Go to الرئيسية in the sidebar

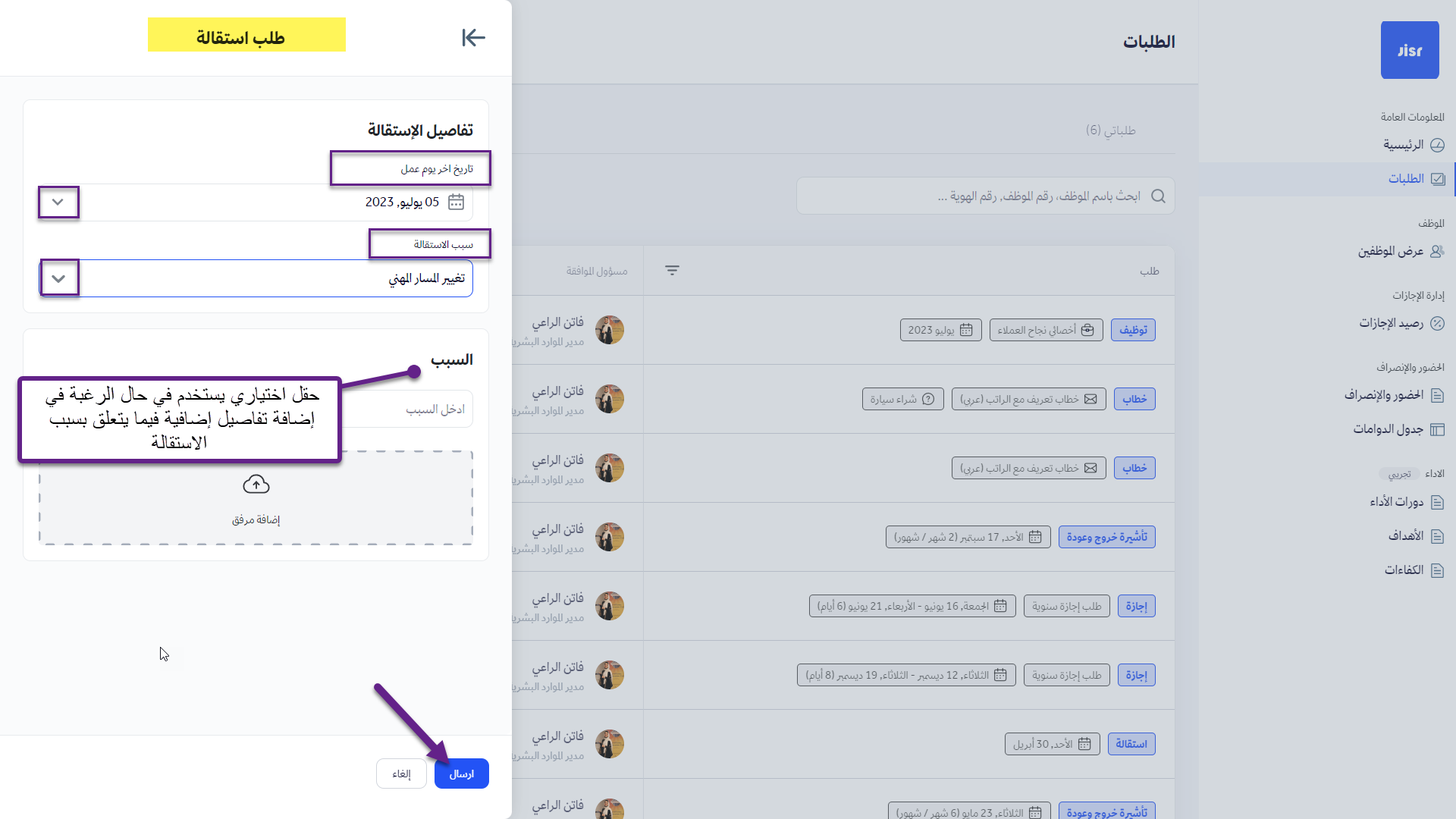(1403, 145)
